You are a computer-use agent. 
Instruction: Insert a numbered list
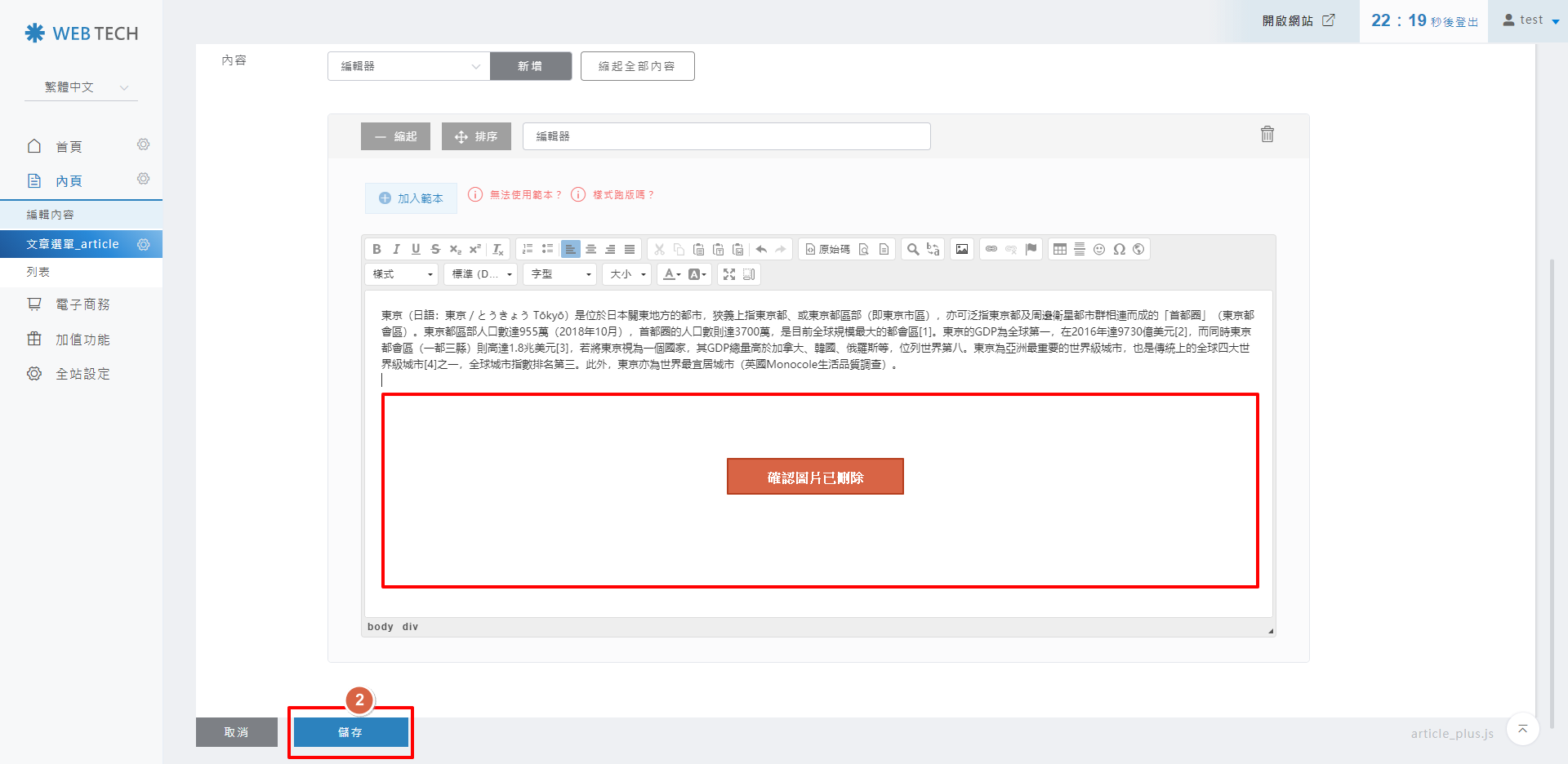pos(528,249)
